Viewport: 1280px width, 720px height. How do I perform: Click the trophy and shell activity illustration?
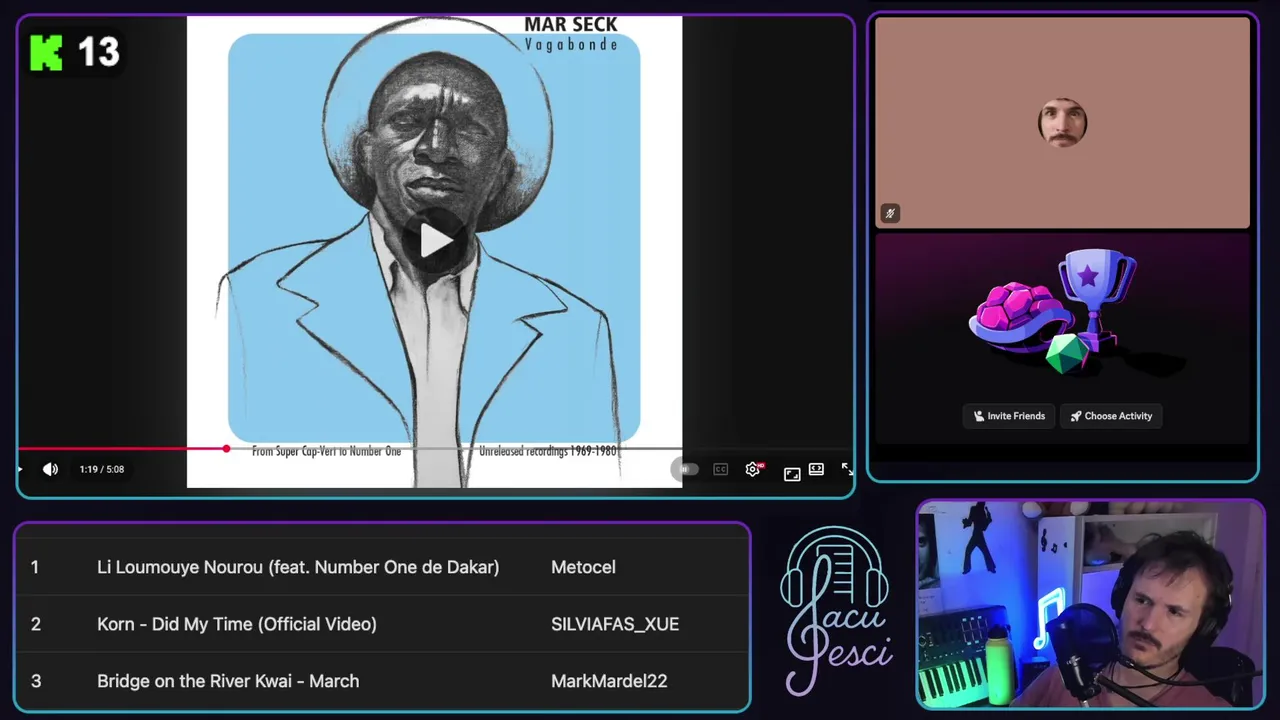1054,311
